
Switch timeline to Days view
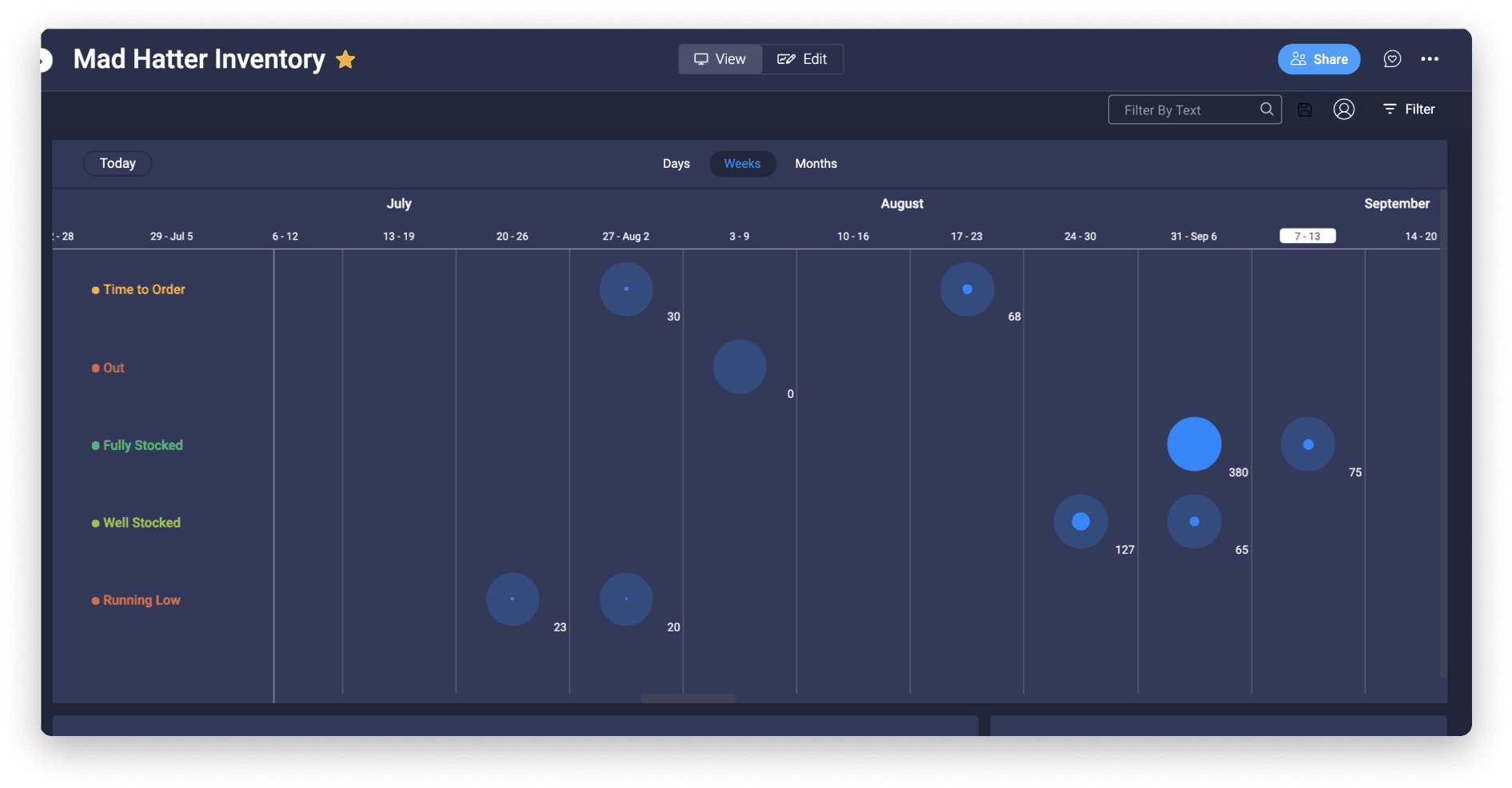676,163
